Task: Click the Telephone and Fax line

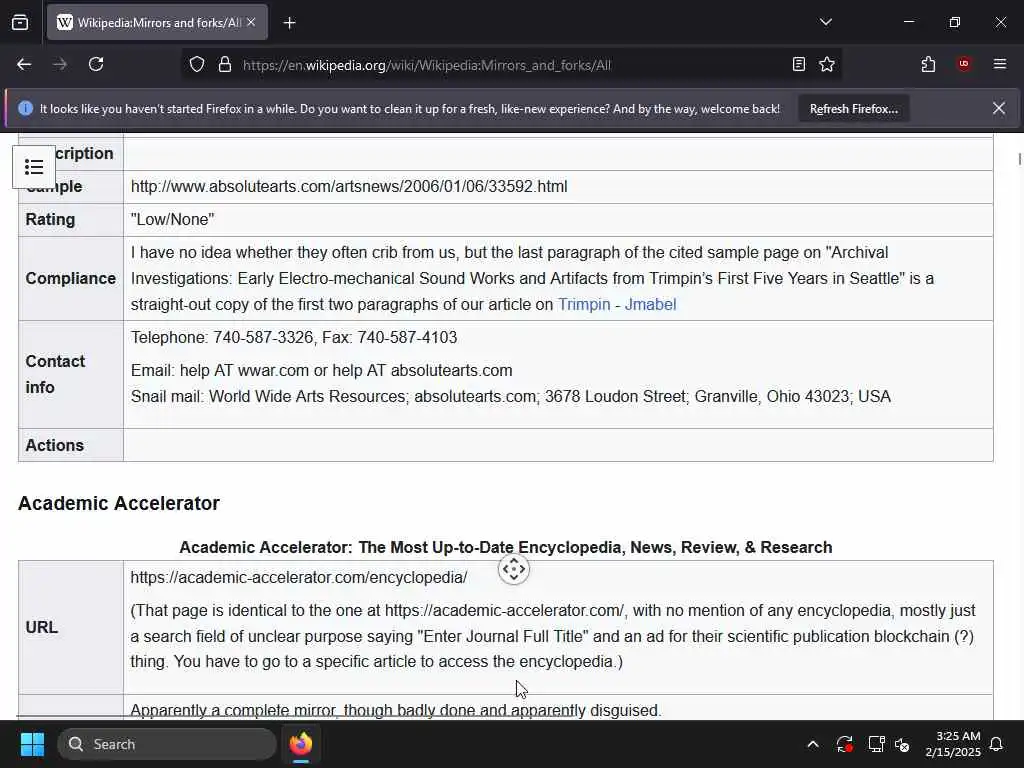Action: 294,338
